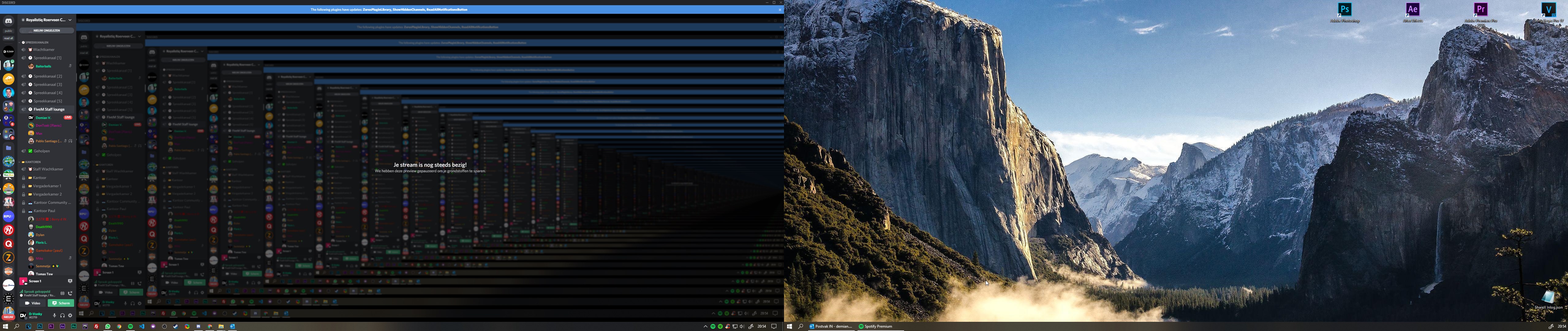Click NIEUW ONGELEZEN unread pill
This screenshot has width=1568, height=331.
point(47,30)
